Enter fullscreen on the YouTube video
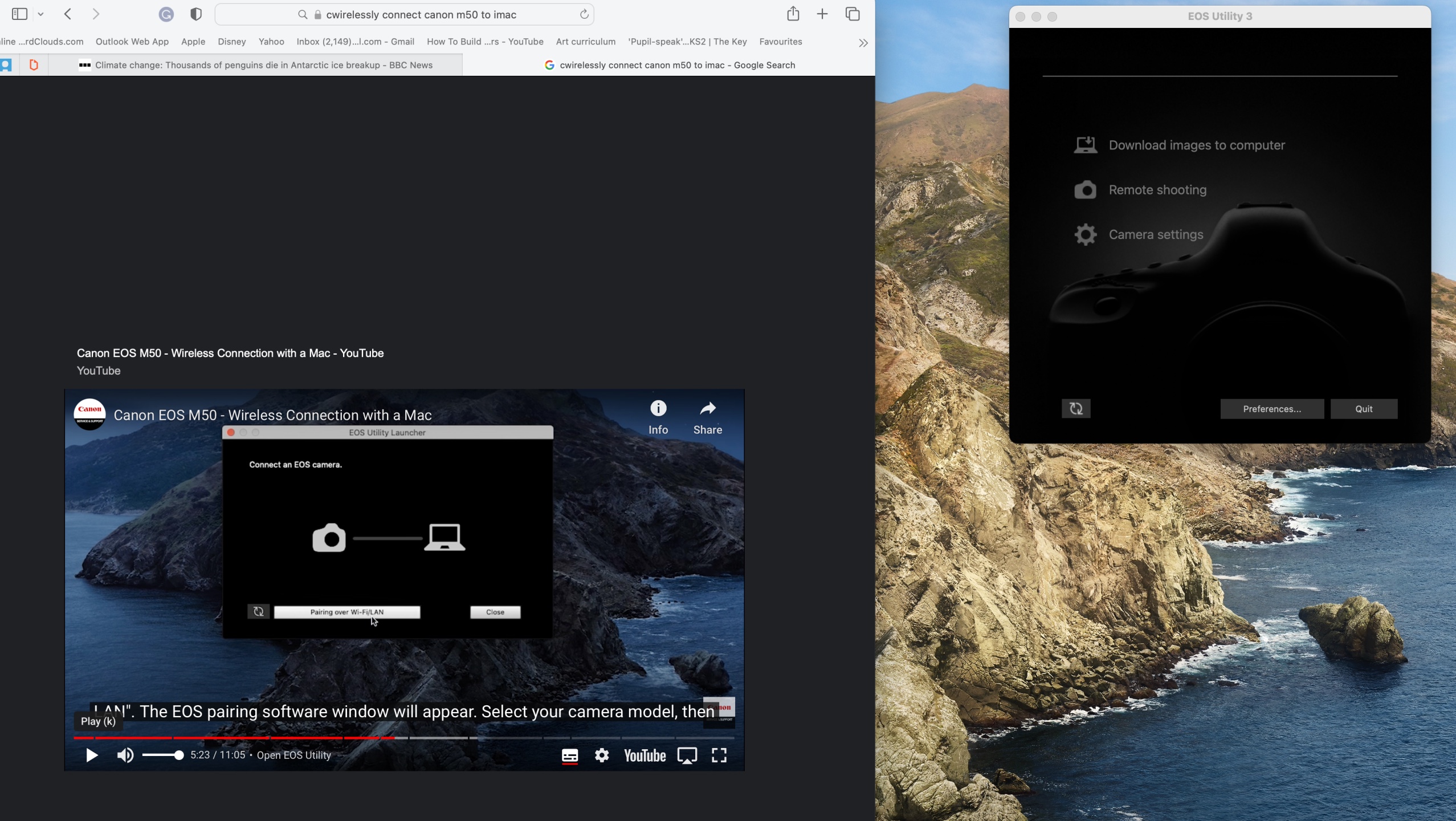The image size is (1456, 821). click(x=719, y=755)
